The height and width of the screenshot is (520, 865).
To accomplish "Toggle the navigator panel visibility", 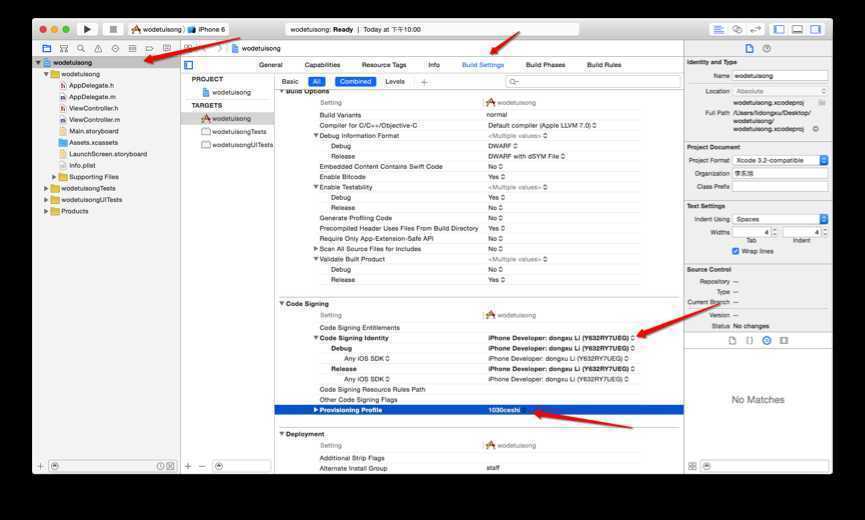I will click(x=779, y=29).
